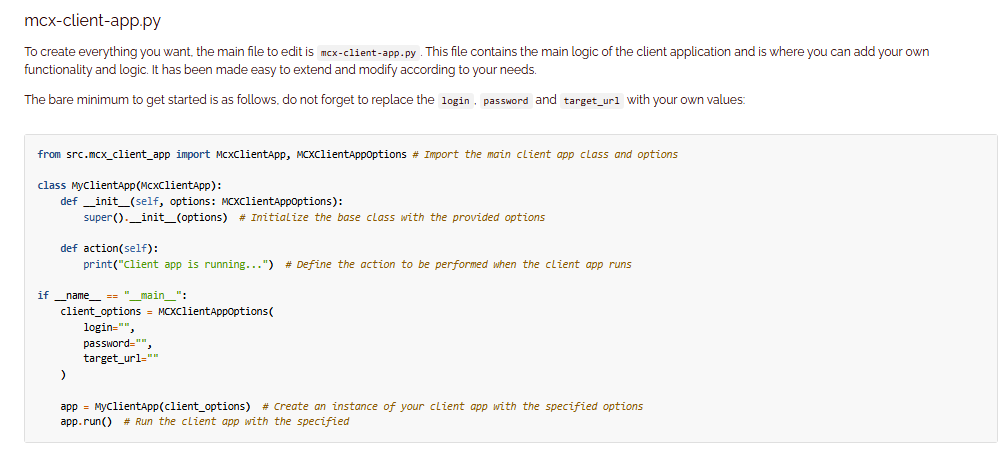Image resolution: width=1003 pixels, height=459 pixels.
Task: Click the class MyClientApp definition line
Action: 129,185
